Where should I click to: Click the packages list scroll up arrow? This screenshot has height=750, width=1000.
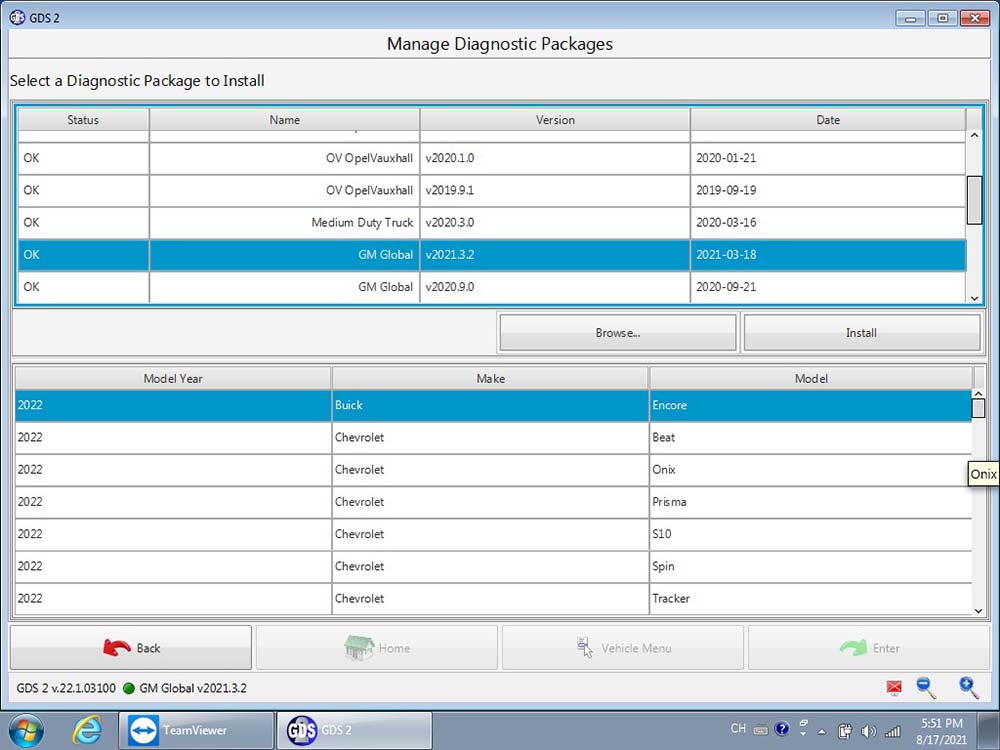pos(974,135)
